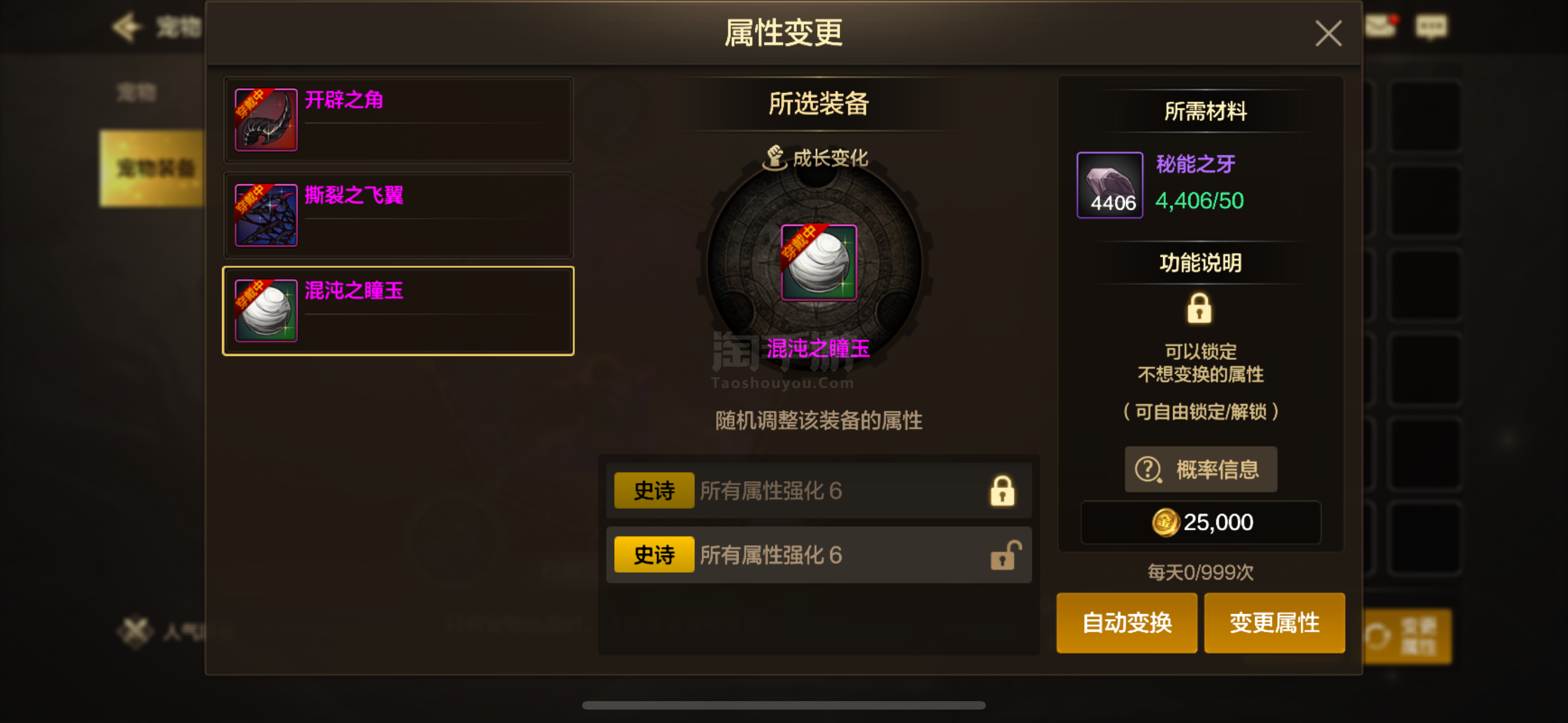Tap the 混沌之瞳玉 orb icon in list
The width and height of the screenshot is (1568, 723).
266,311
